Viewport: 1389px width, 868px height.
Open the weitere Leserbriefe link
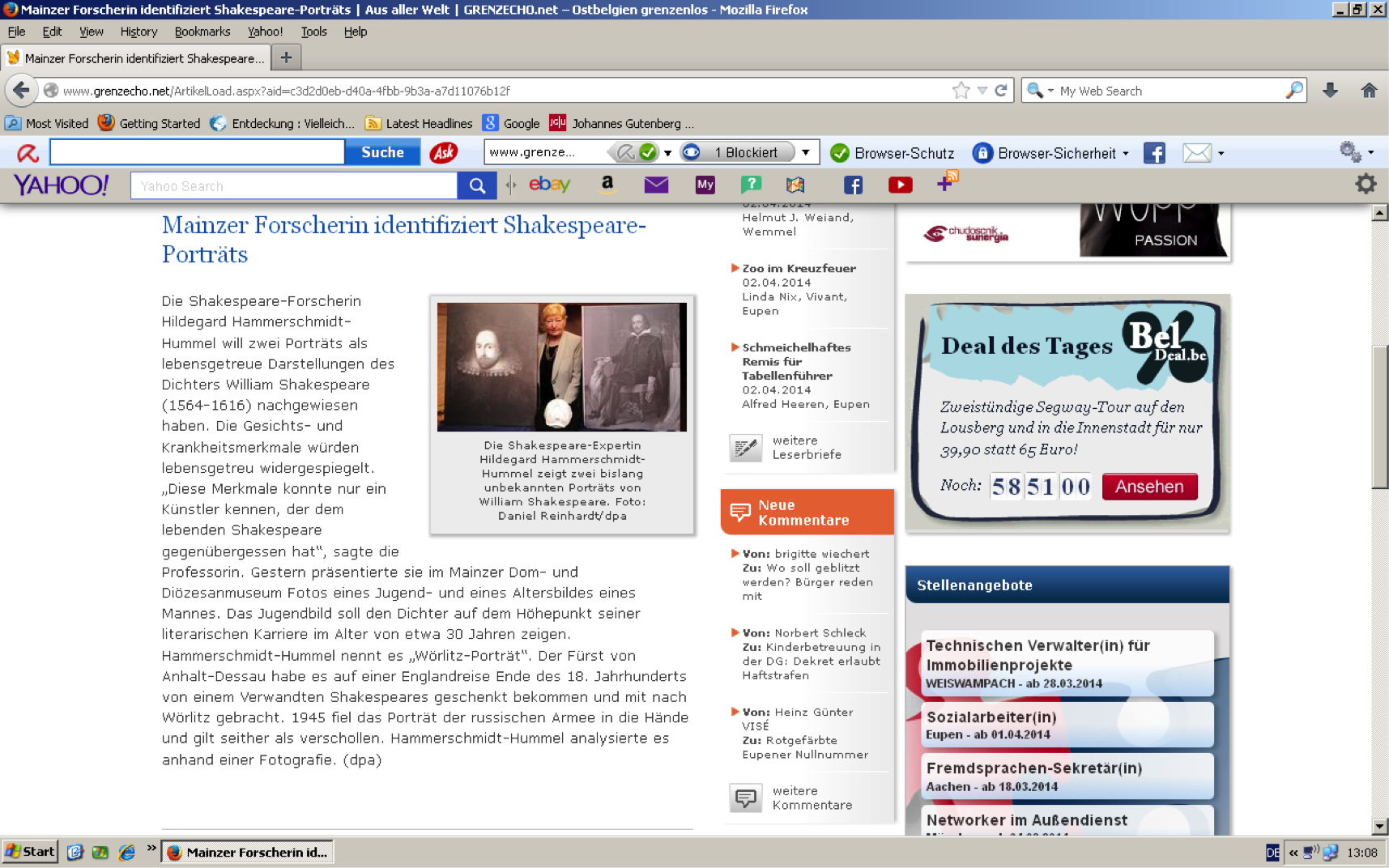(x=807, y=447)
